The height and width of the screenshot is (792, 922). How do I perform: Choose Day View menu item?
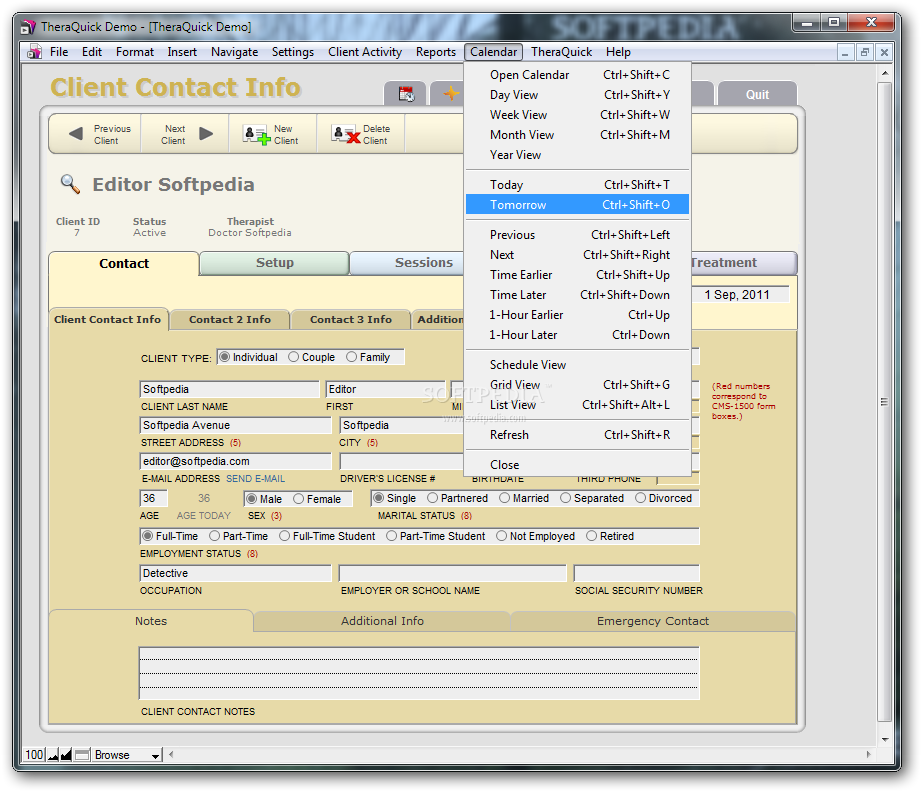(x=577, y=95)
